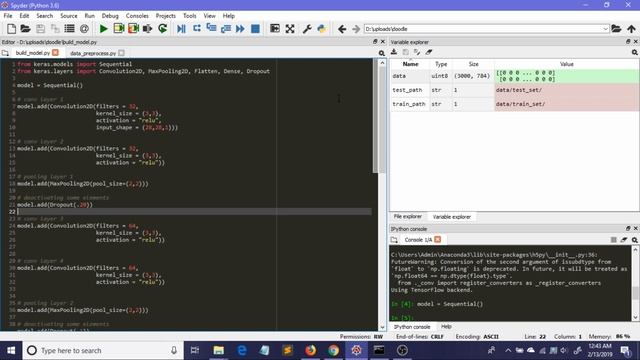Select the test_path variable row
Screen dimensions: 640x360
(514, 90)
